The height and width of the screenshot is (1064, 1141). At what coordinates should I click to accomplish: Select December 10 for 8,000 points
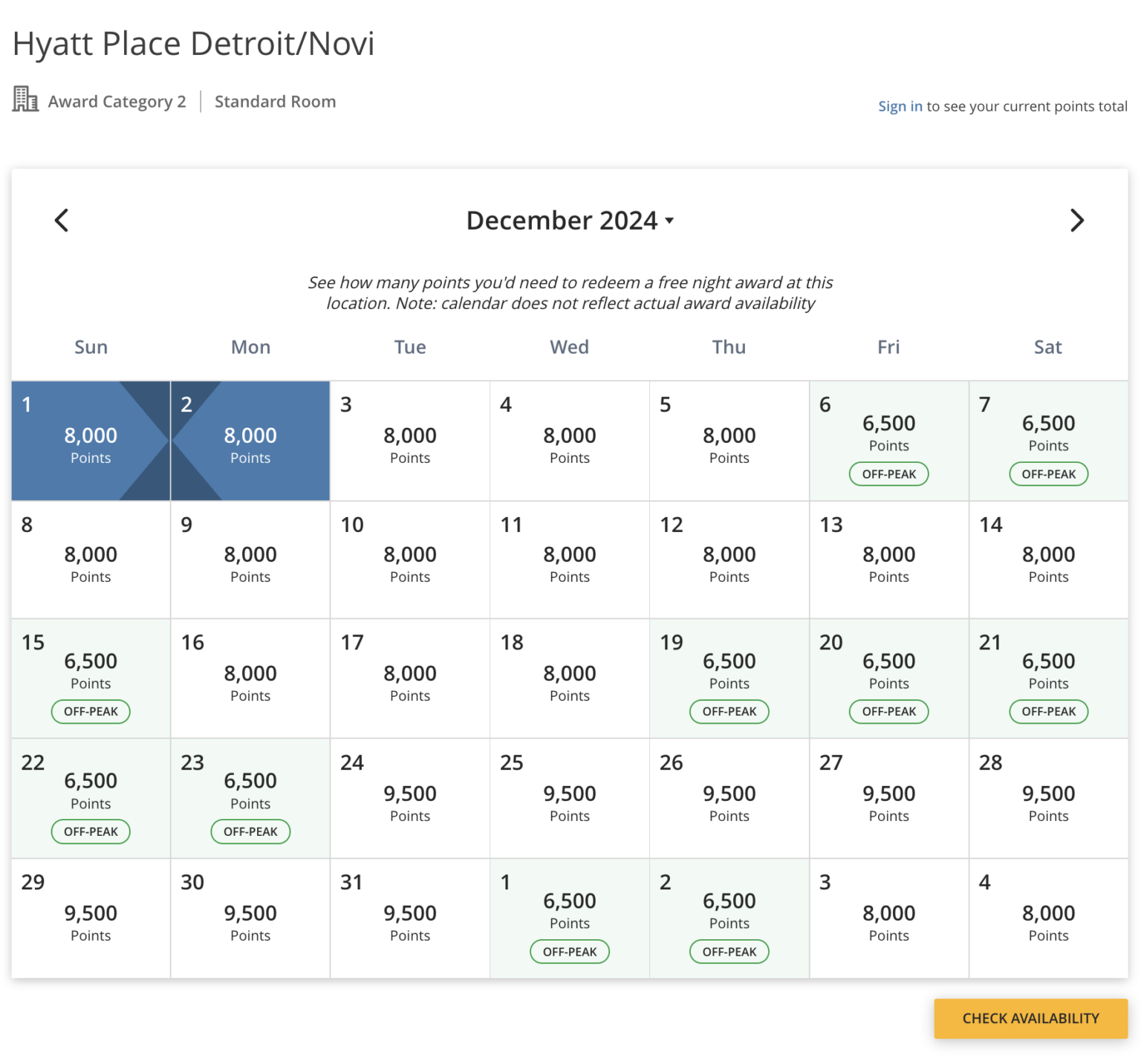tap(410, 560)
